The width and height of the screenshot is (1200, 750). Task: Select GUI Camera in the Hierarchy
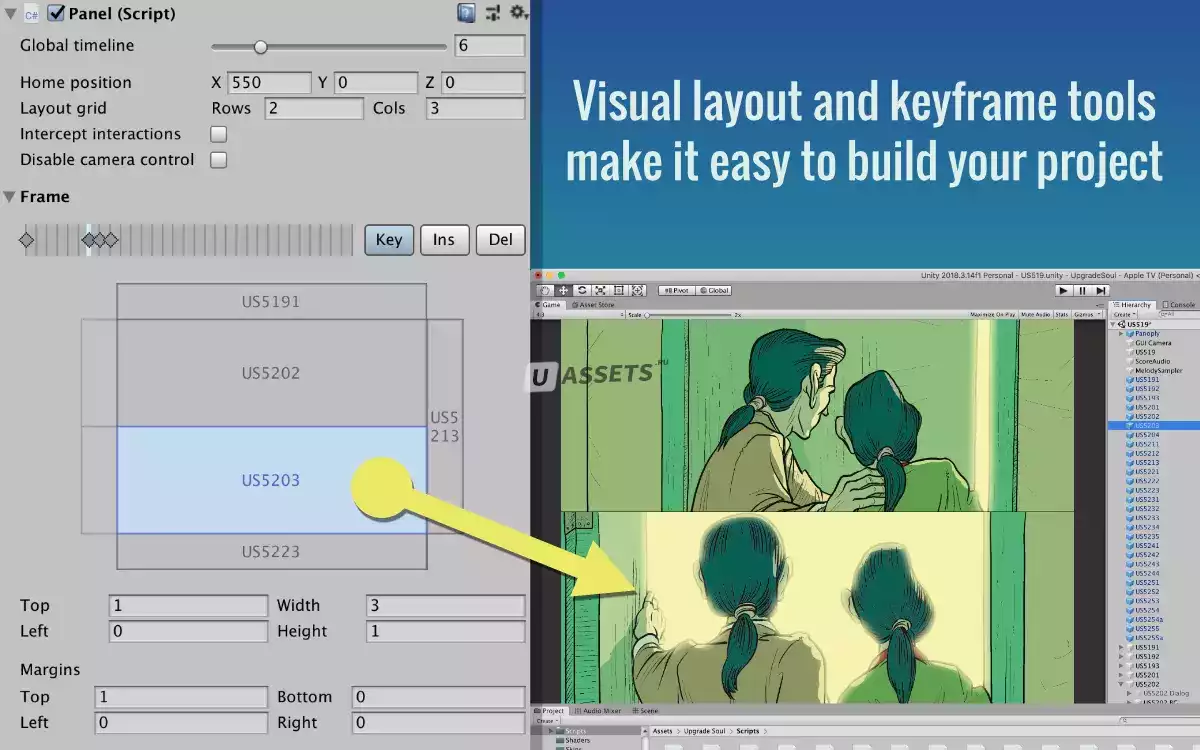click(1153, 343)
